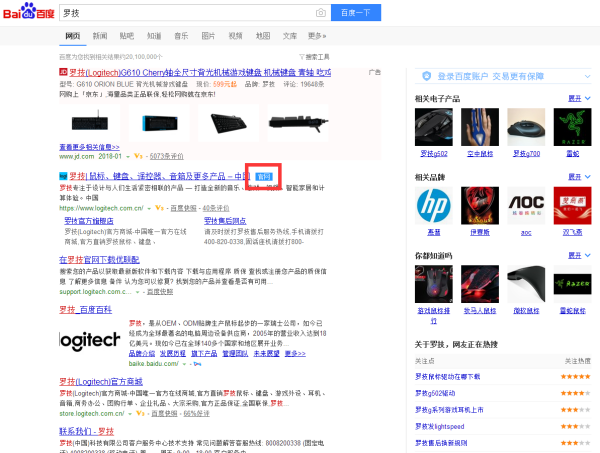Viewport: 600px width, 453px height.
Task: Switch to the 知道 tab
Action: click(154, 36)
